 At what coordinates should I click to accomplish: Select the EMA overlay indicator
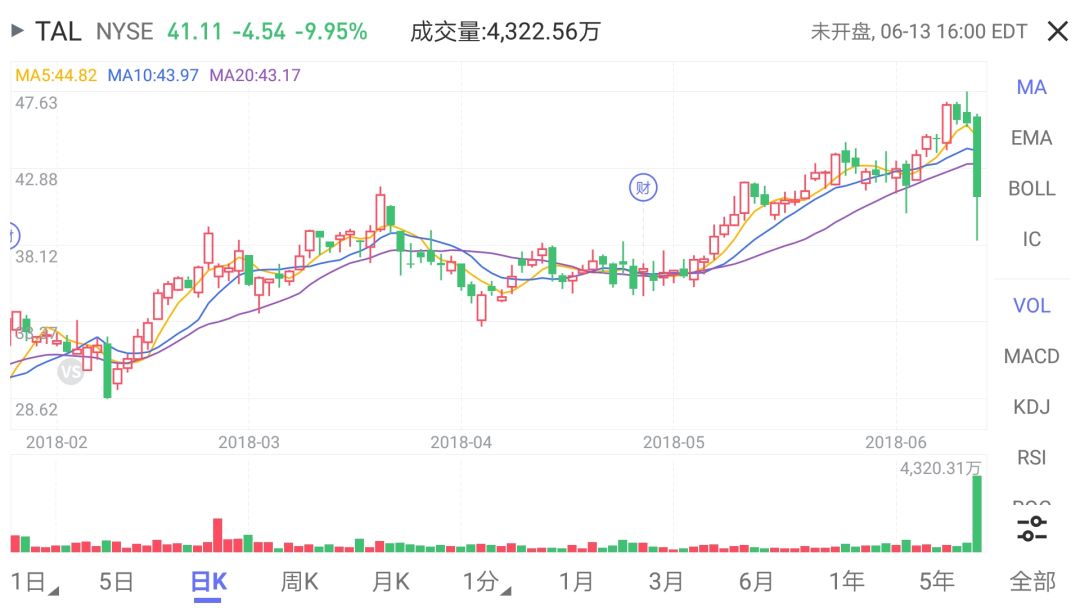point(1031,138)
